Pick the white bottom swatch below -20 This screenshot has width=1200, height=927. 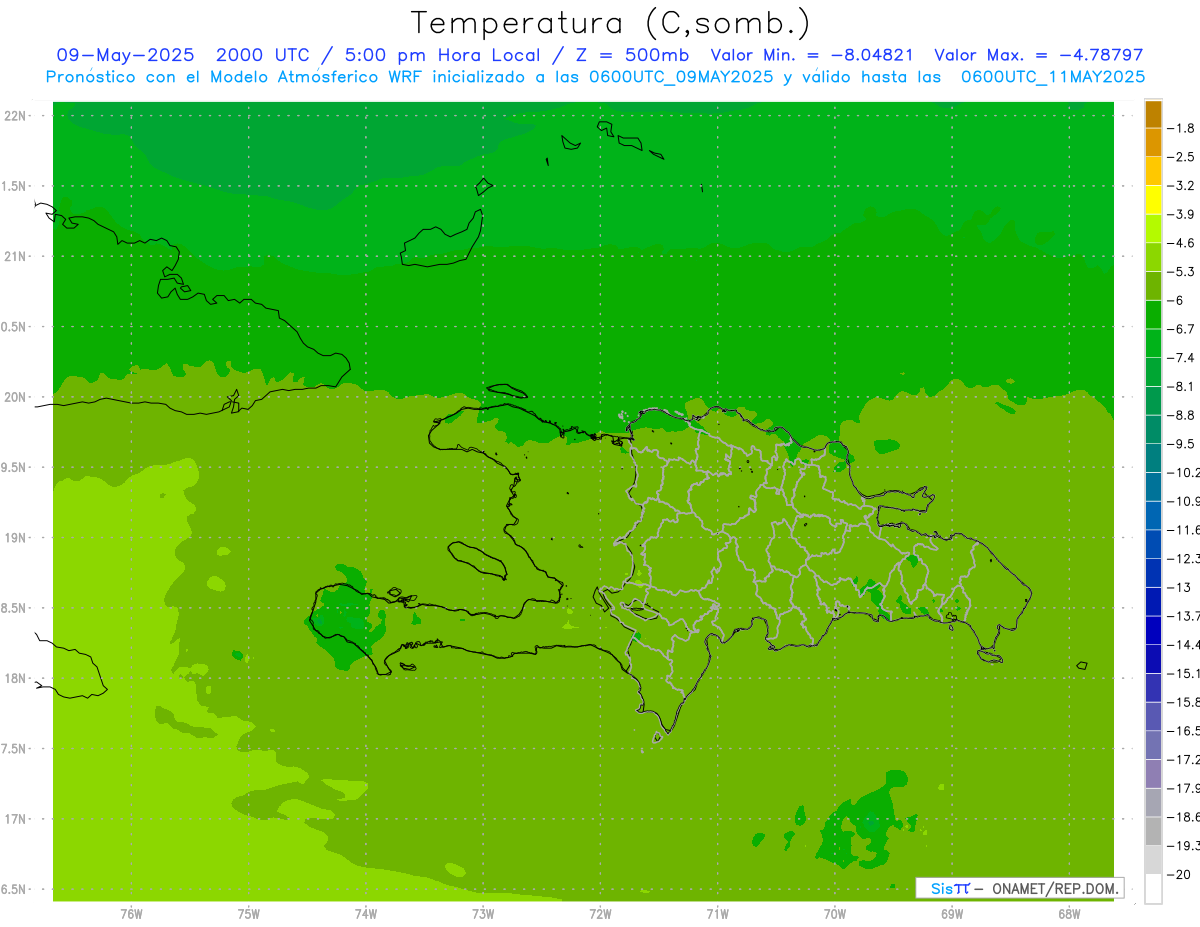click(x=1153, y=889)
